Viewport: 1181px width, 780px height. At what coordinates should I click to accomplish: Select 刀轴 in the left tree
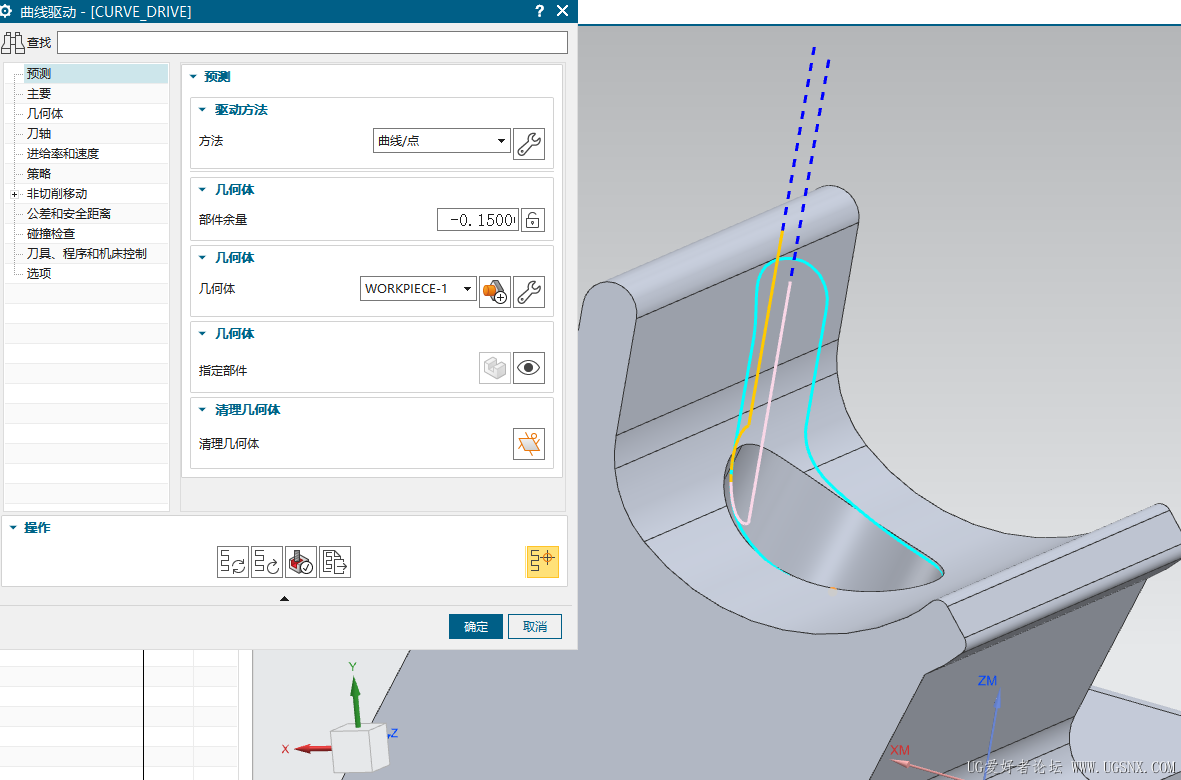coord(39,134)
